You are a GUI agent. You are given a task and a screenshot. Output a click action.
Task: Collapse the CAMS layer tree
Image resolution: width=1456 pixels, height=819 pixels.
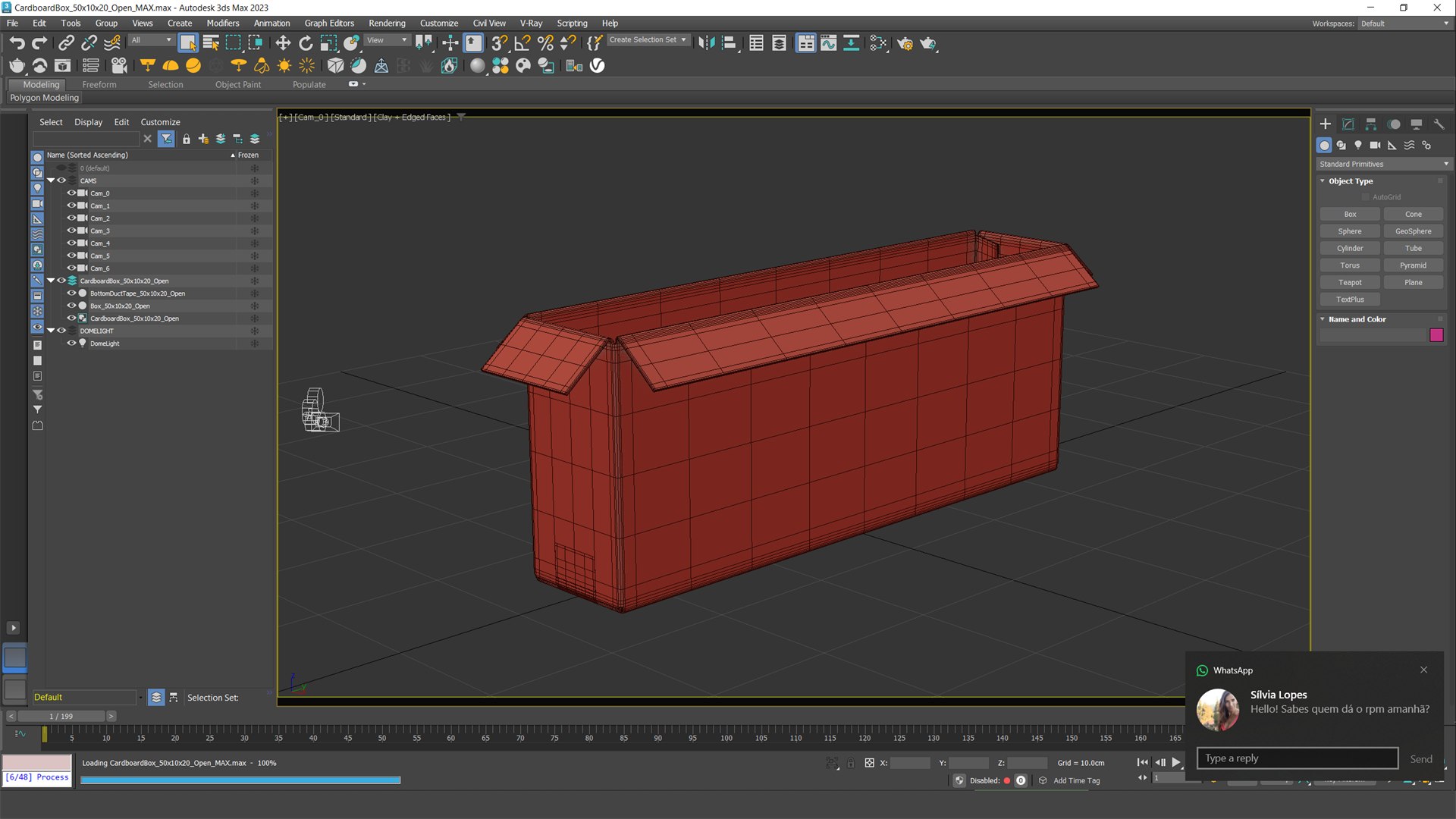click(51, 180)
